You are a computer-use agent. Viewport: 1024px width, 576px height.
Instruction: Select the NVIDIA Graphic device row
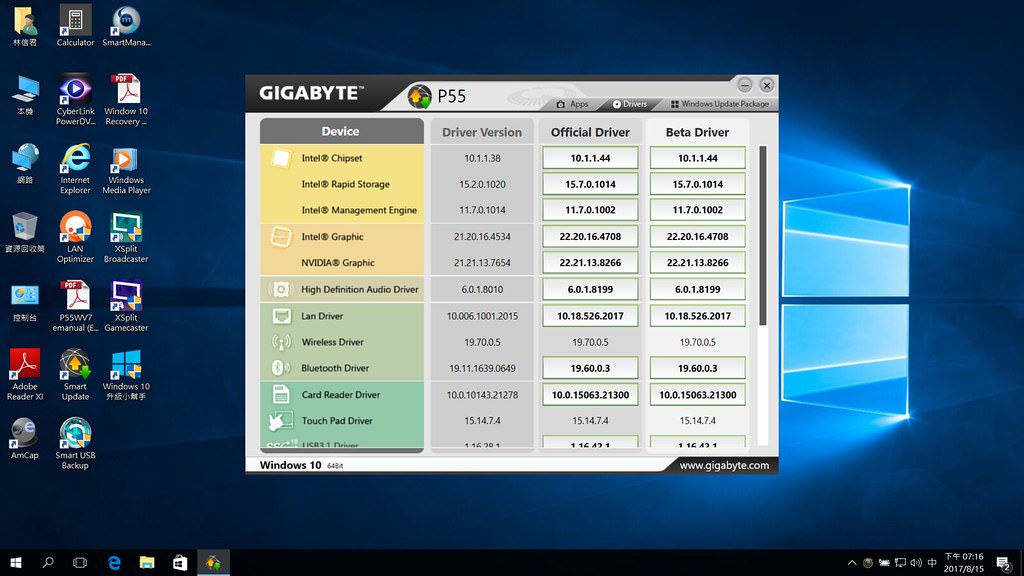[x=342, y=263]
